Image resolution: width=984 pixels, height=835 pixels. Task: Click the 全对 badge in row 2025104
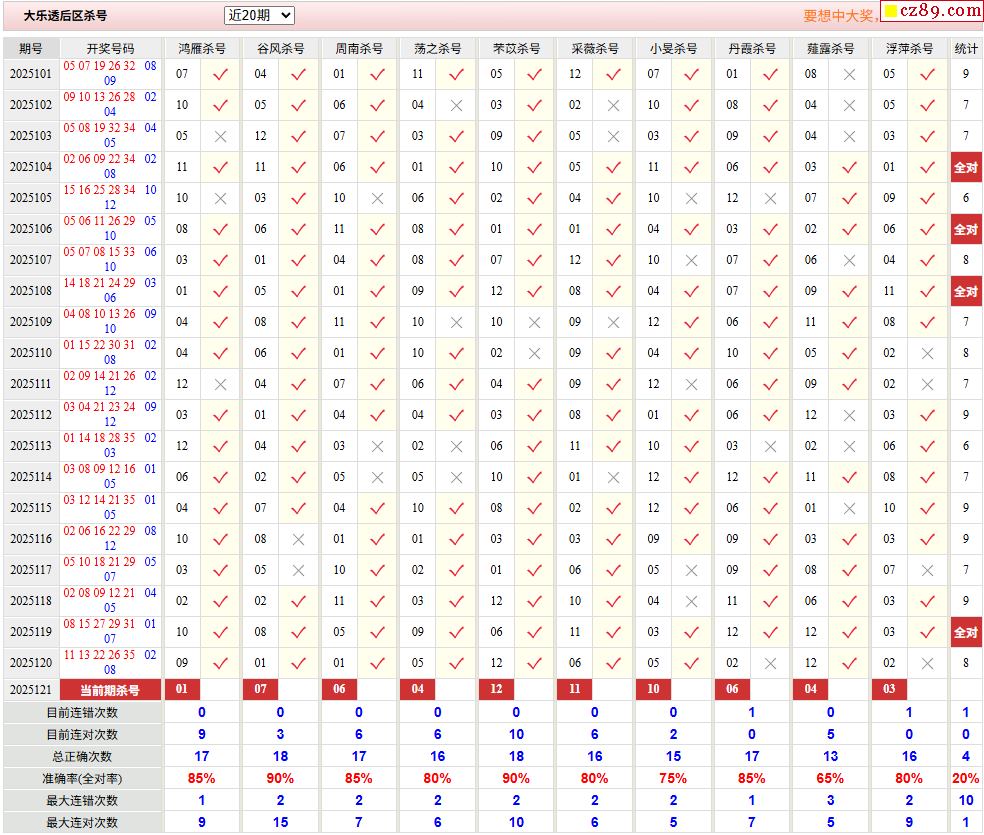965,167
